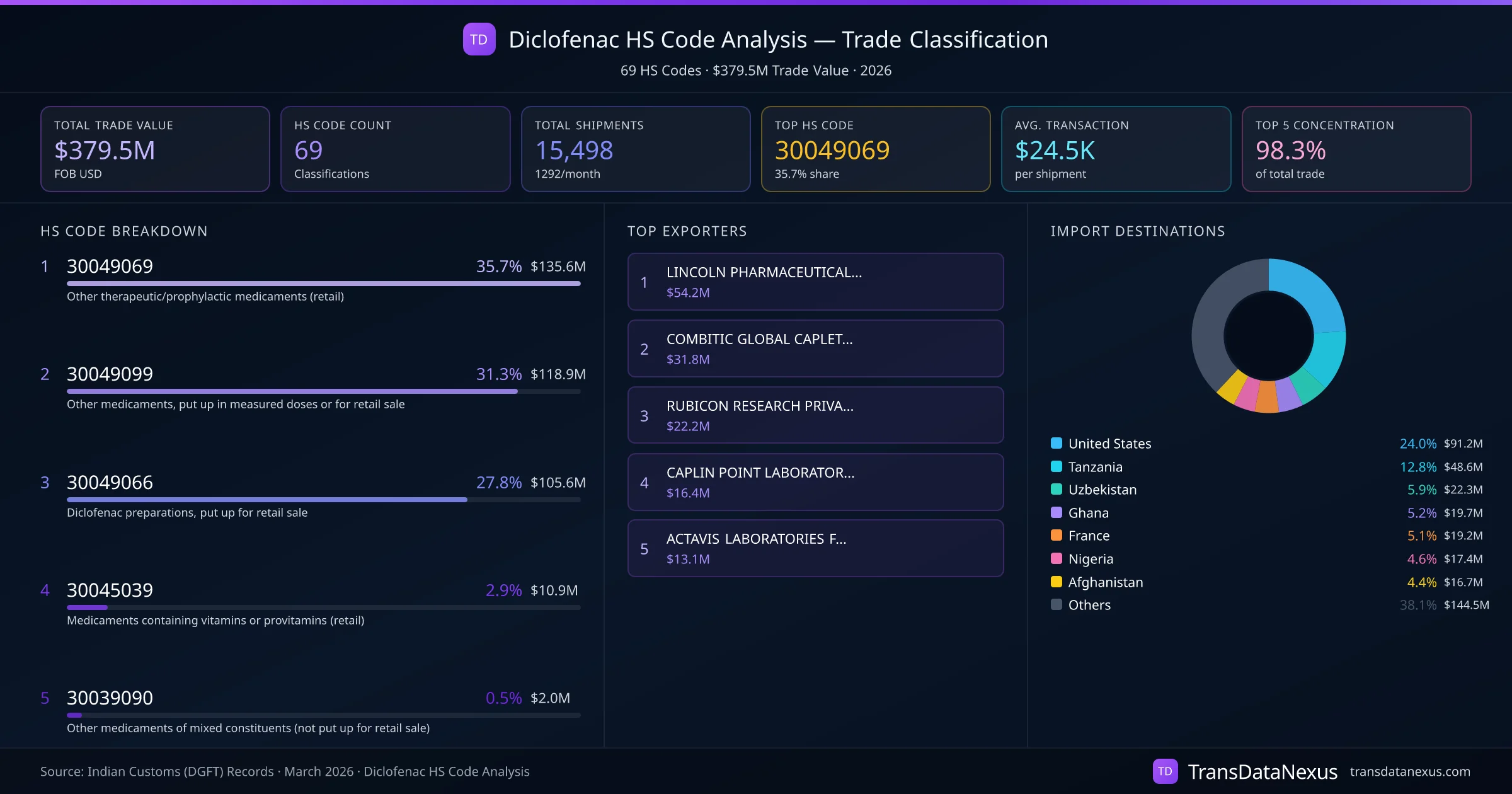Screen dimensions: 1512x794
Task: Click the Uzbekistan legend swatch
Action: pyautogui.click(x=1056, y=490)
